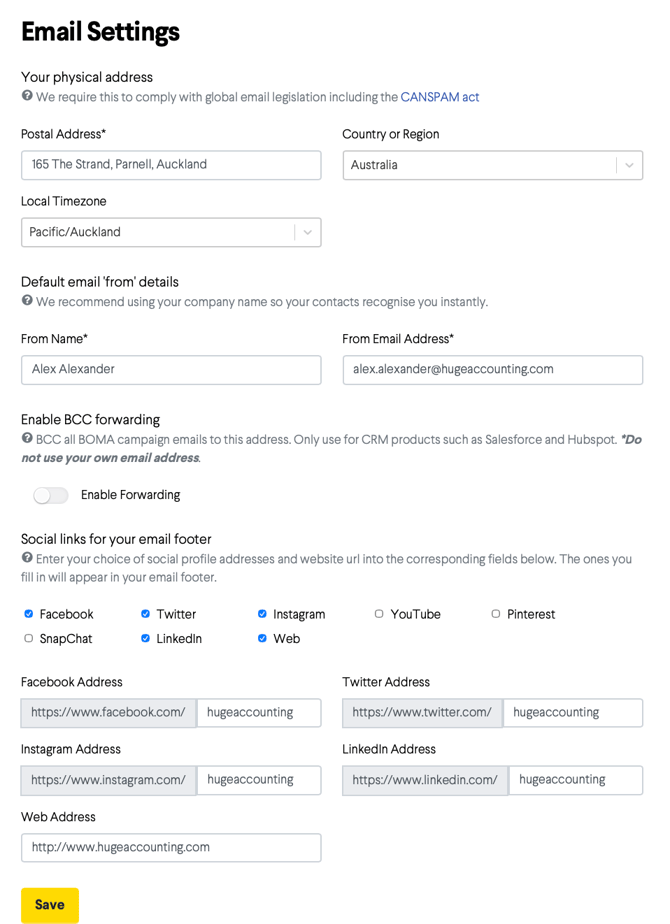Uncheck the Facebook checkbox
Viewport: 670px width, 924px height.
click(29, 614)
